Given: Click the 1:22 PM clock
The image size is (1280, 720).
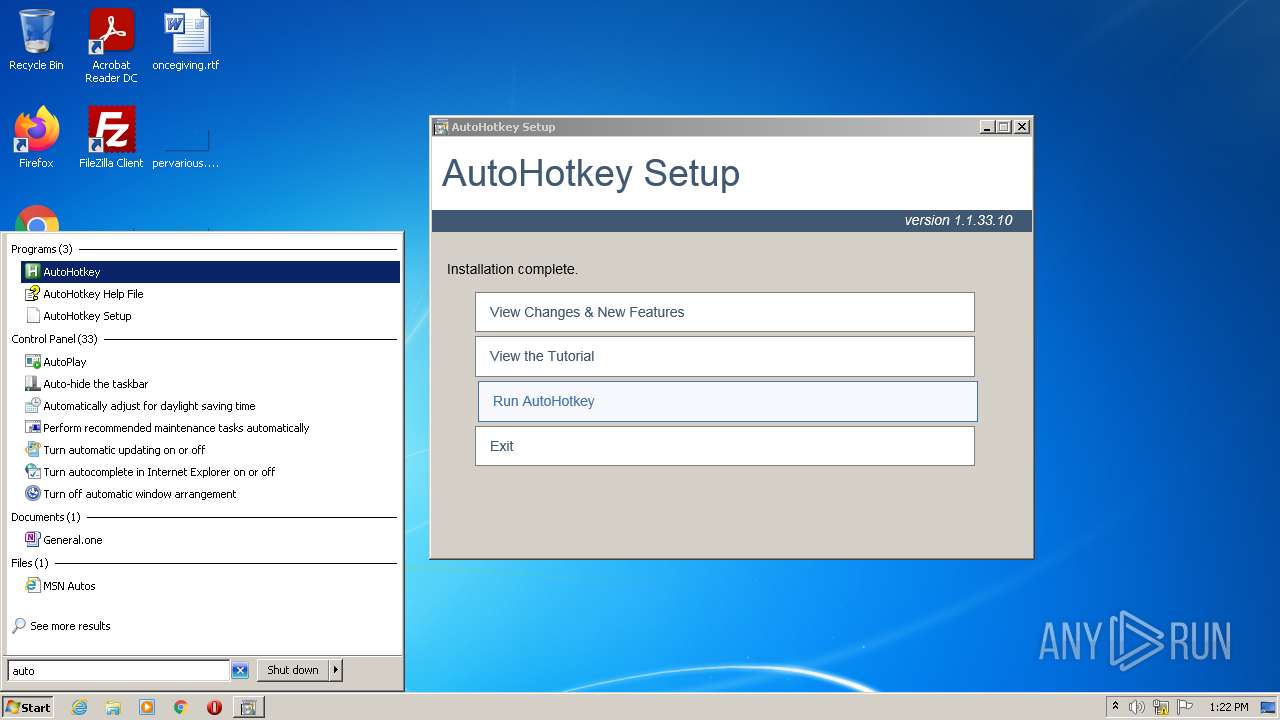Looking at the screenshot, I should pos(1229,707).
